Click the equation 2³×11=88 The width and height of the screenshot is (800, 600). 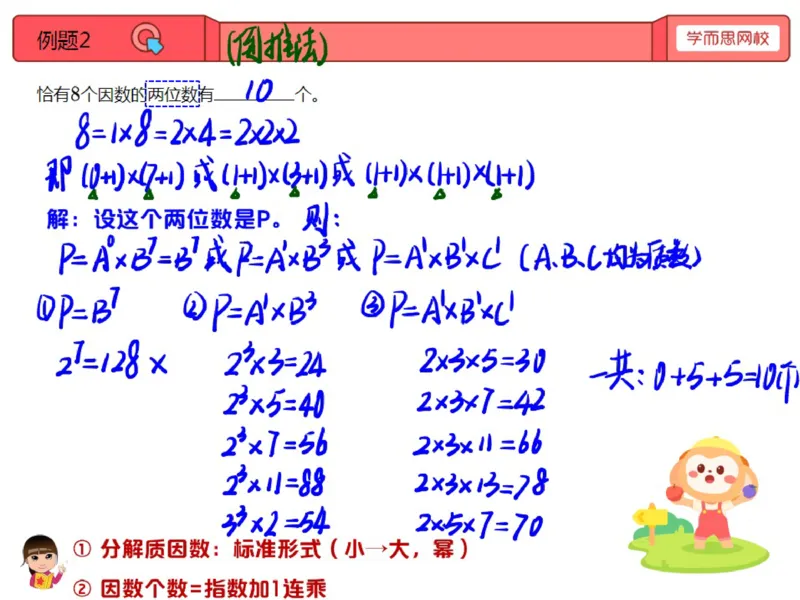click(273, 481)
